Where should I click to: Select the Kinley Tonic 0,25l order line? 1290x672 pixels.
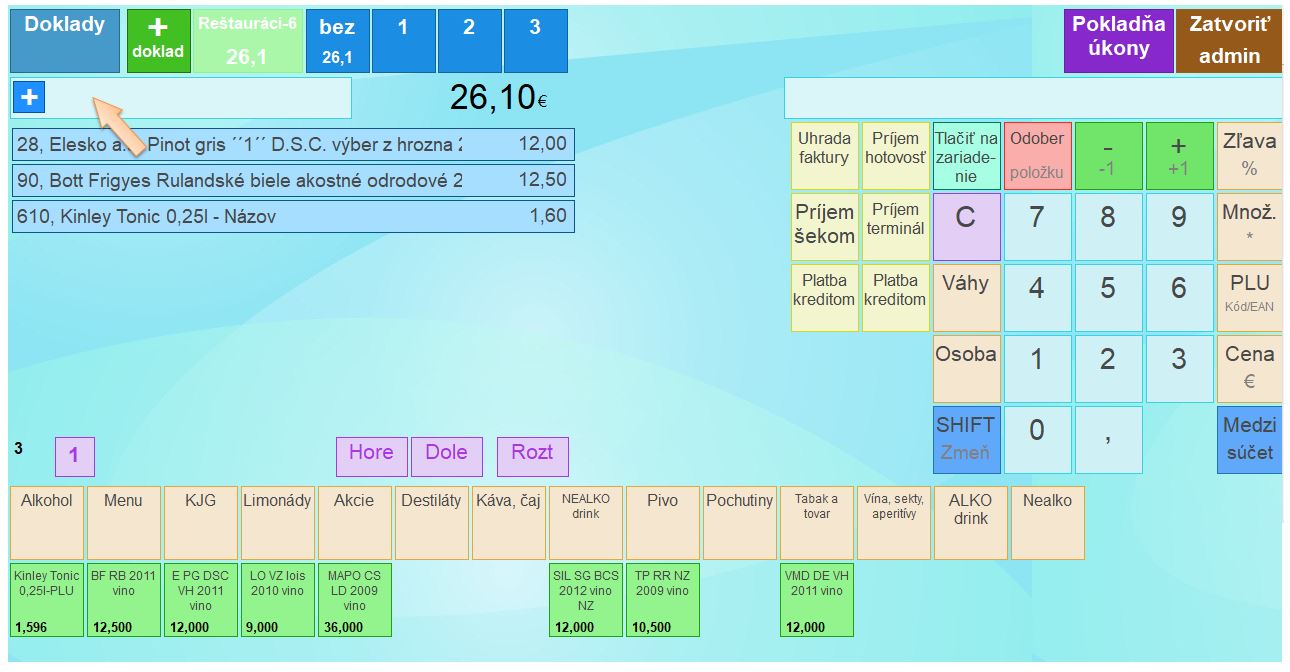[293, 216]
